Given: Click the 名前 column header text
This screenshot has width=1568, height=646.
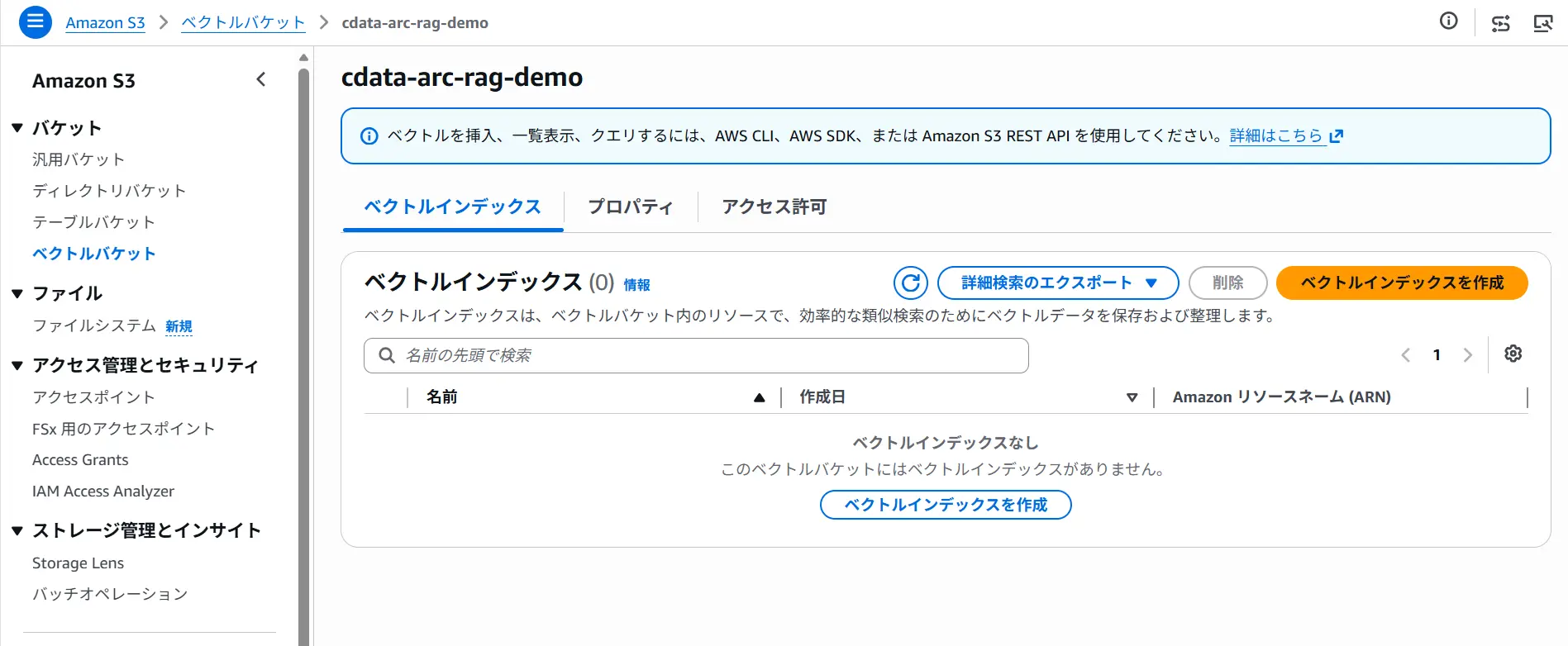Looking at the screenshot, I should coord(442,397).
